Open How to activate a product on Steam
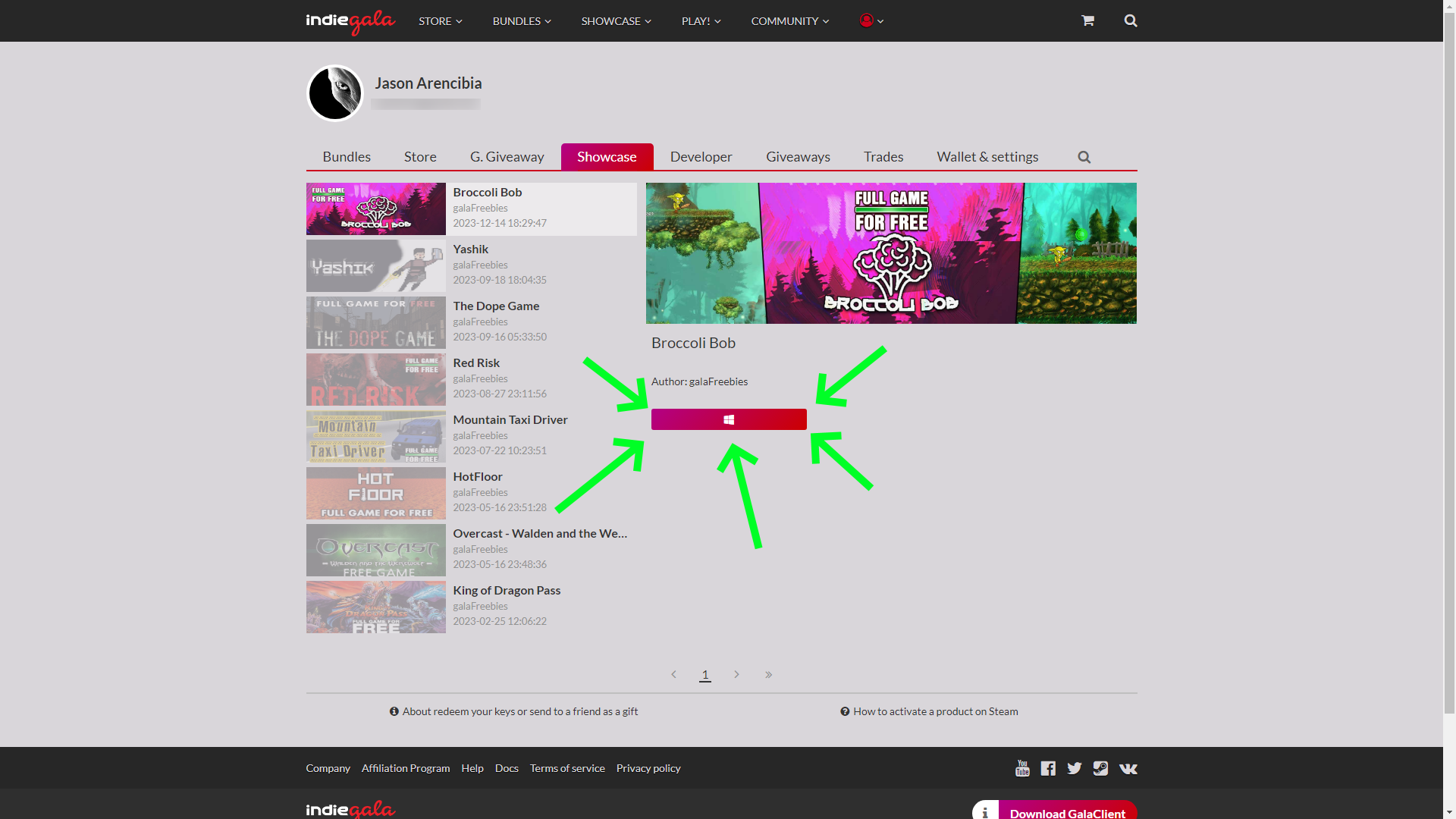The width and height of the screenshot is (1456, 819). 929,711
